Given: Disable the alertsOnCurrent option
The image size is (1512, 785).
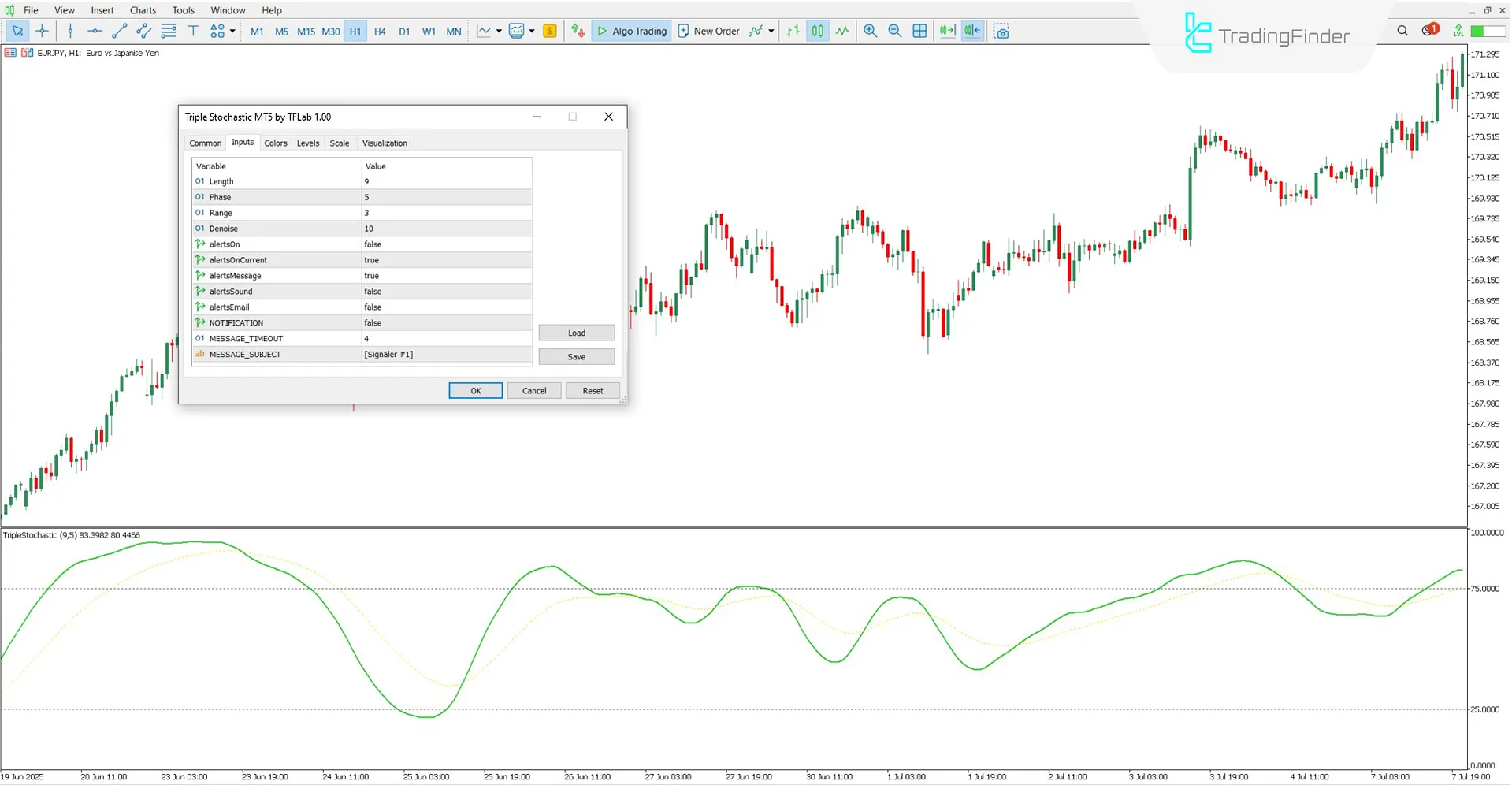Looking at the screenshot, I should click(x=445, y=260).
